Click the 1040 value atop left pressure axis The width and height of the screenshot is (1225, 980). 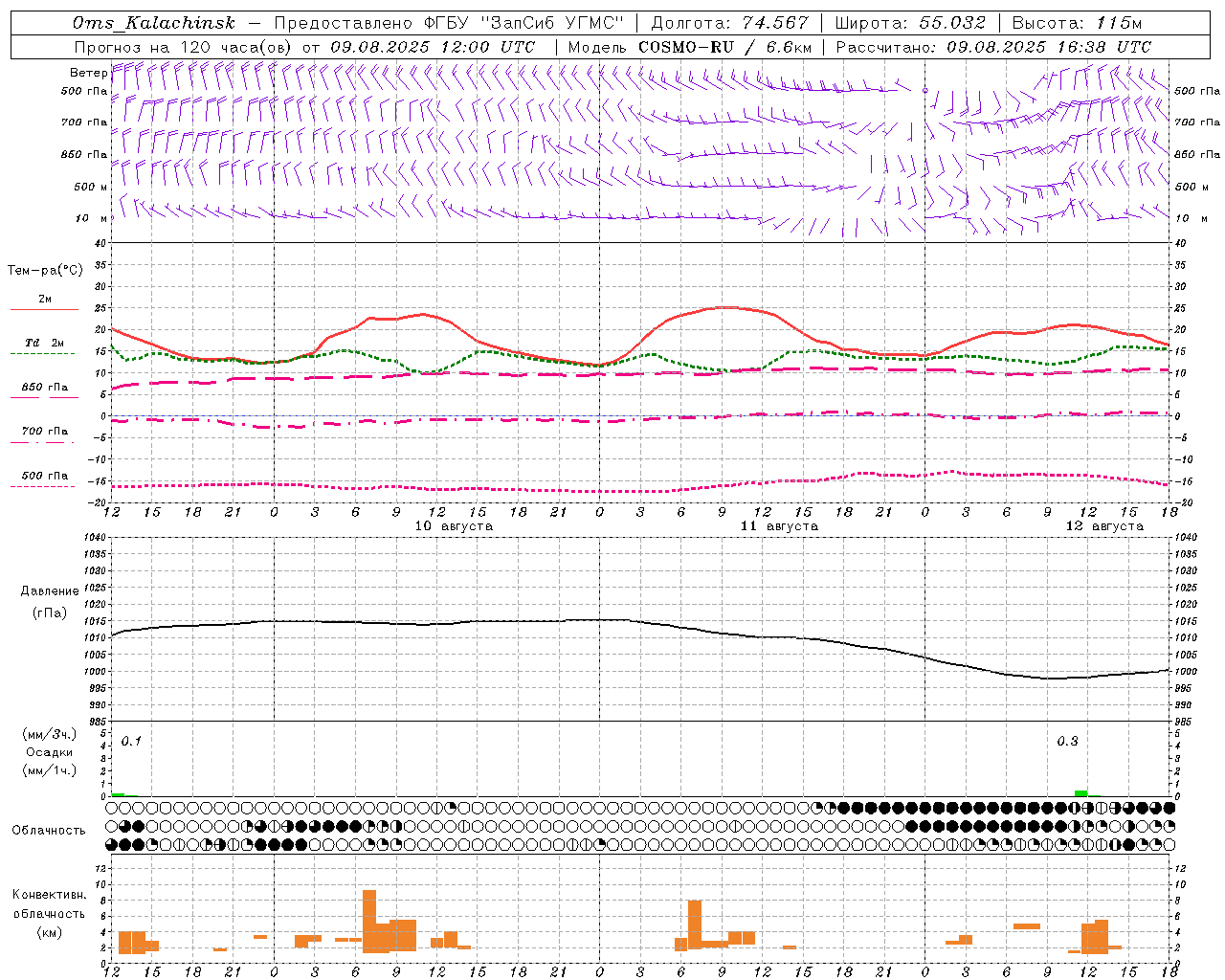[x=94, y=538]
